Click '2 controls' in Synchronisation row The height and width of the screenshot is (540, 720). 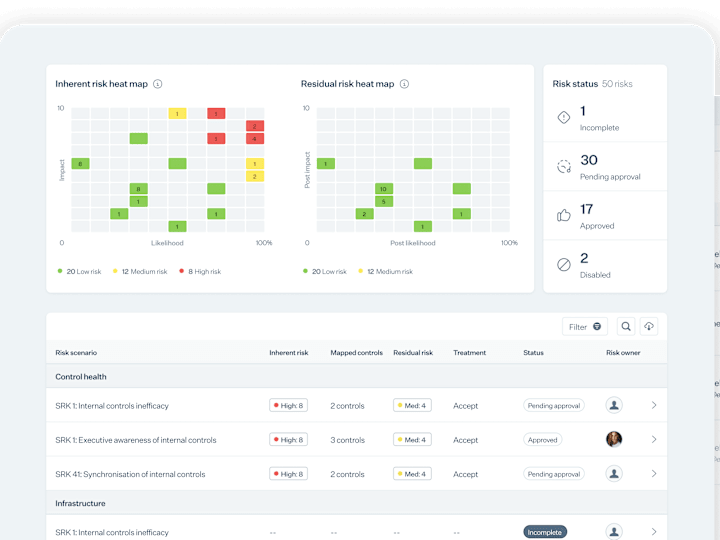[347, 474]
